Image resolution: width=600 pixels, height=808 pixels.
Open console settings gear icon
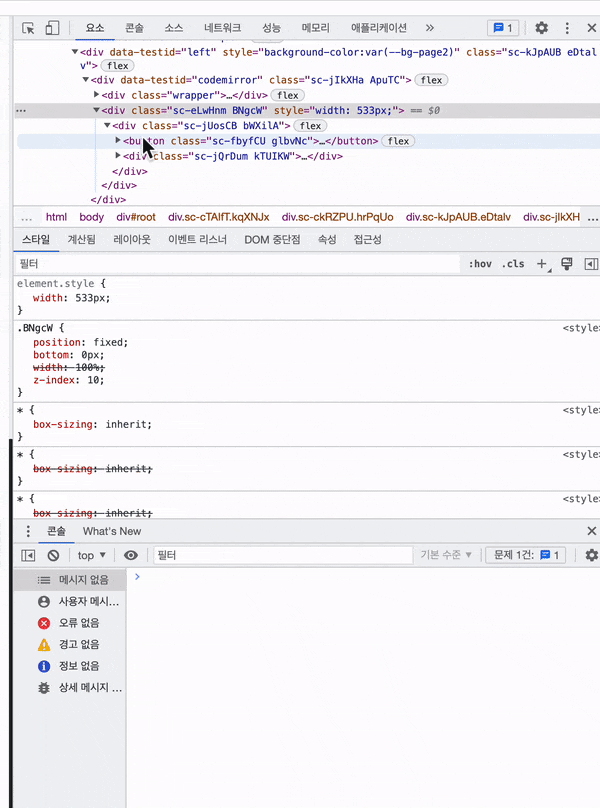tap(591, 555)
